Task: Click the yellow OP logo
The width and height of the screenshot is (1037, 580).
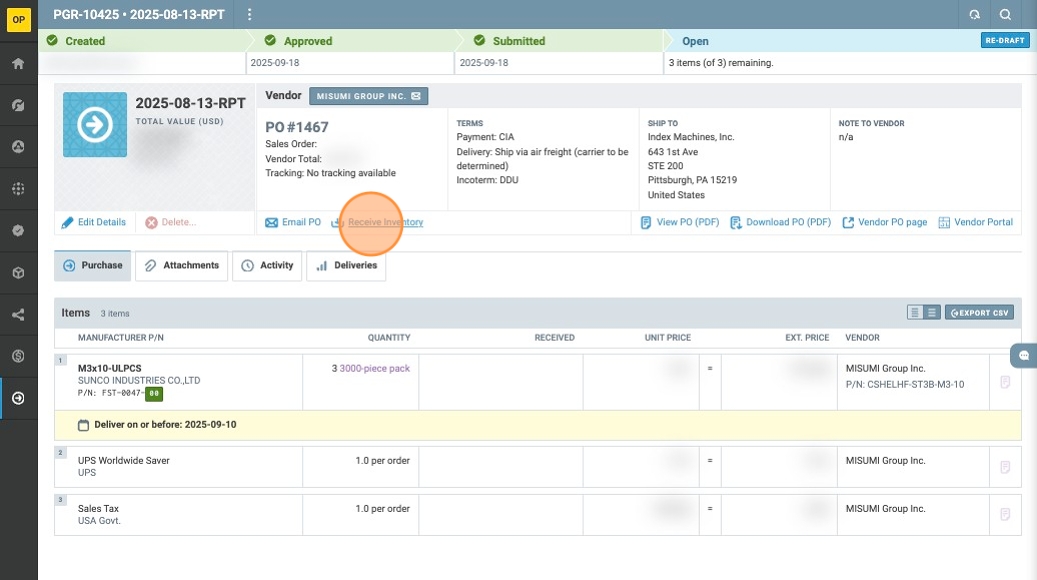Action: (18, 19)
